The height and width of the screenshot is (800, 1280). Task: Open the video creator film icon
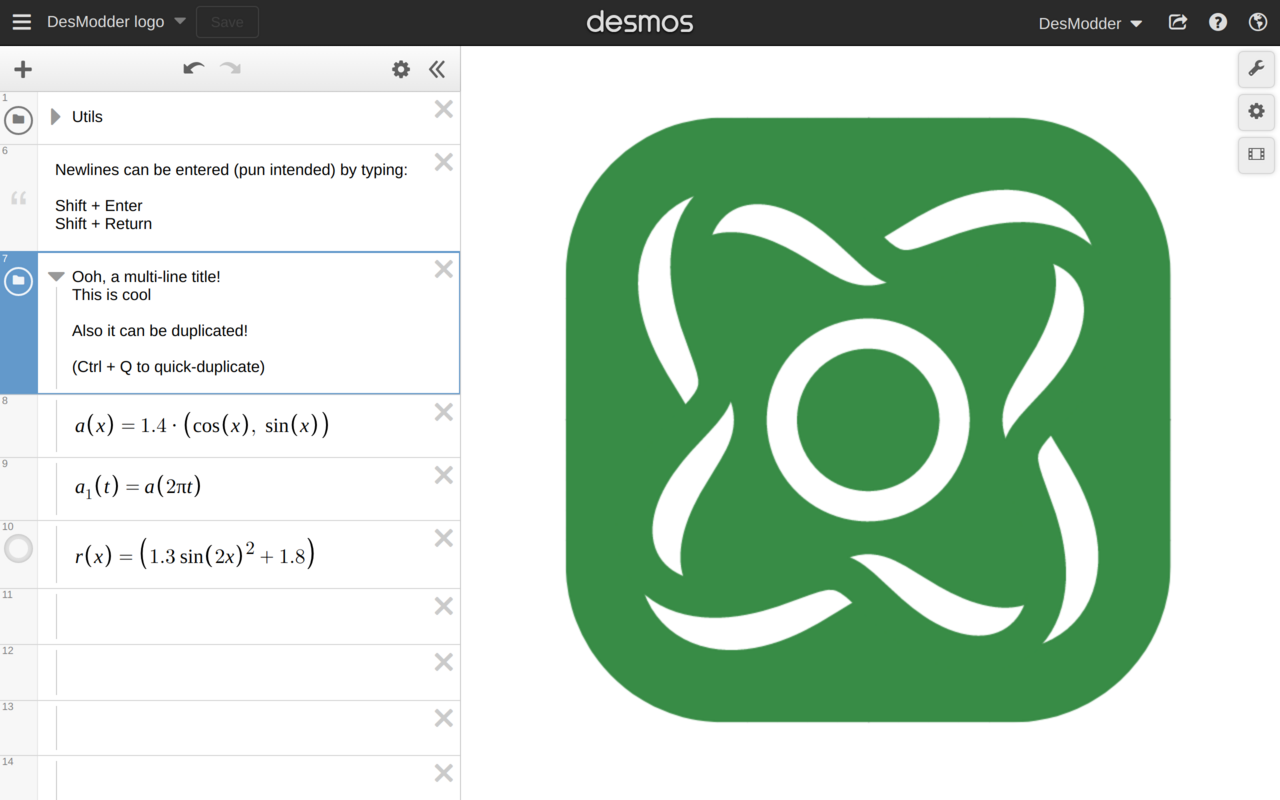pyautogui.click(x=1256, y=155)
